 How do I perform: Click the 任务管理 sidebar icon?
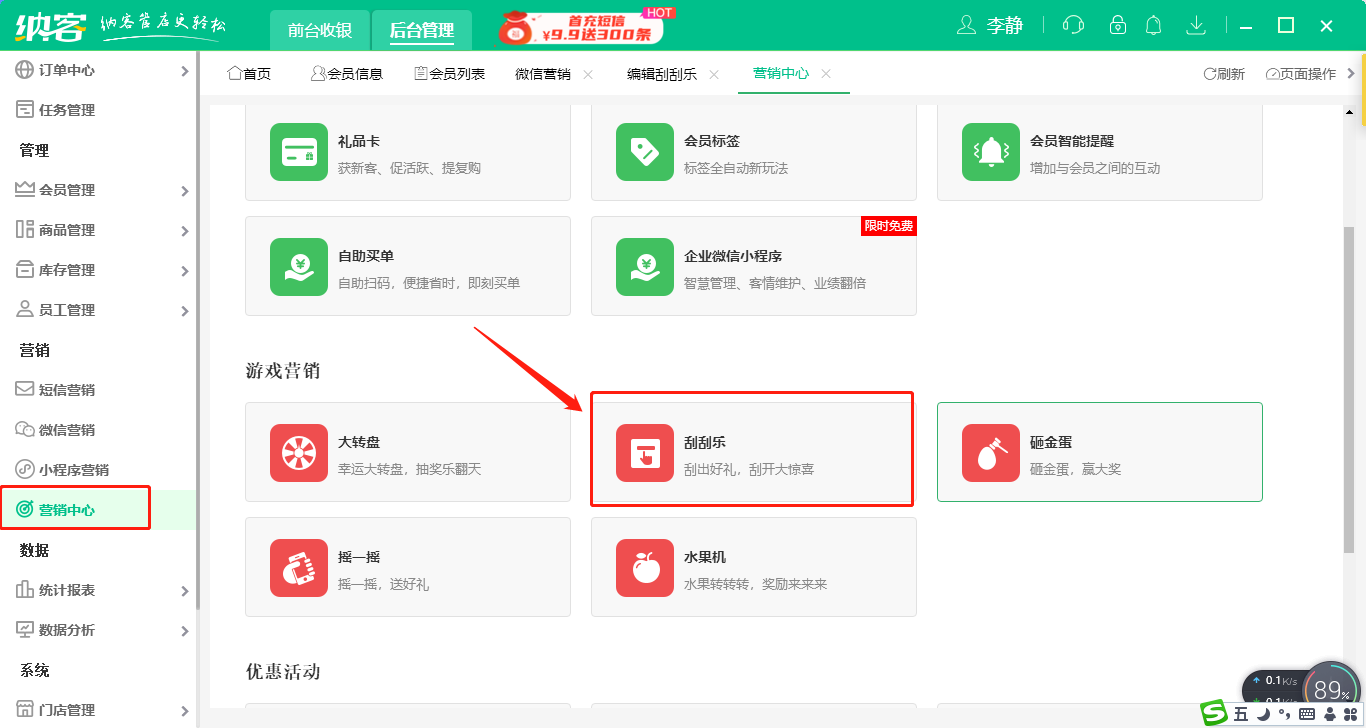pos(25,110)
